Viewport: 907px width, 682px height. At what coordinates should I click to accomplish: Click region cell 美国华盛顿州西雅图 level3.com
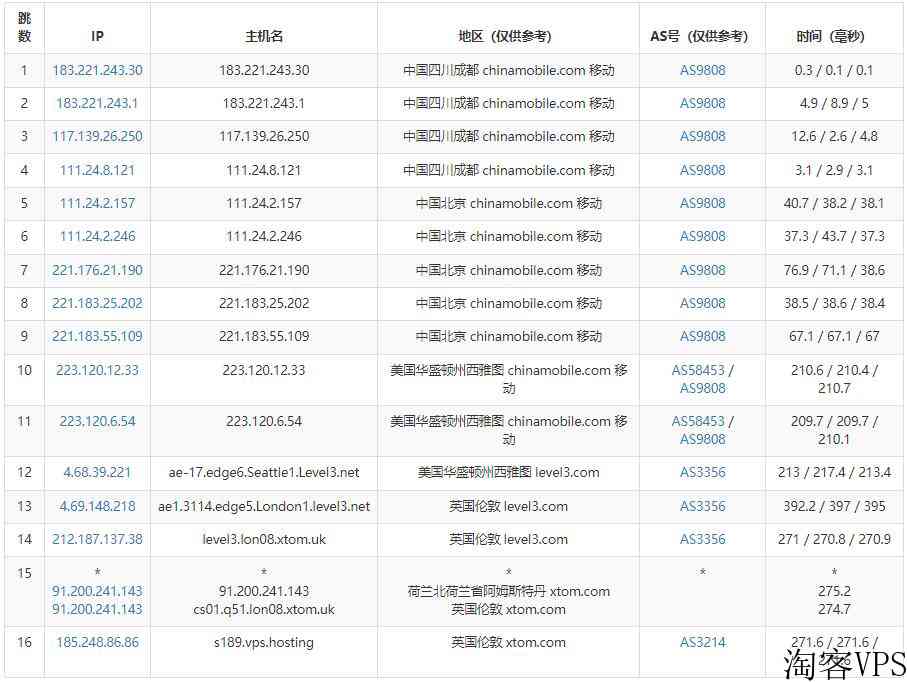(508, 472)
